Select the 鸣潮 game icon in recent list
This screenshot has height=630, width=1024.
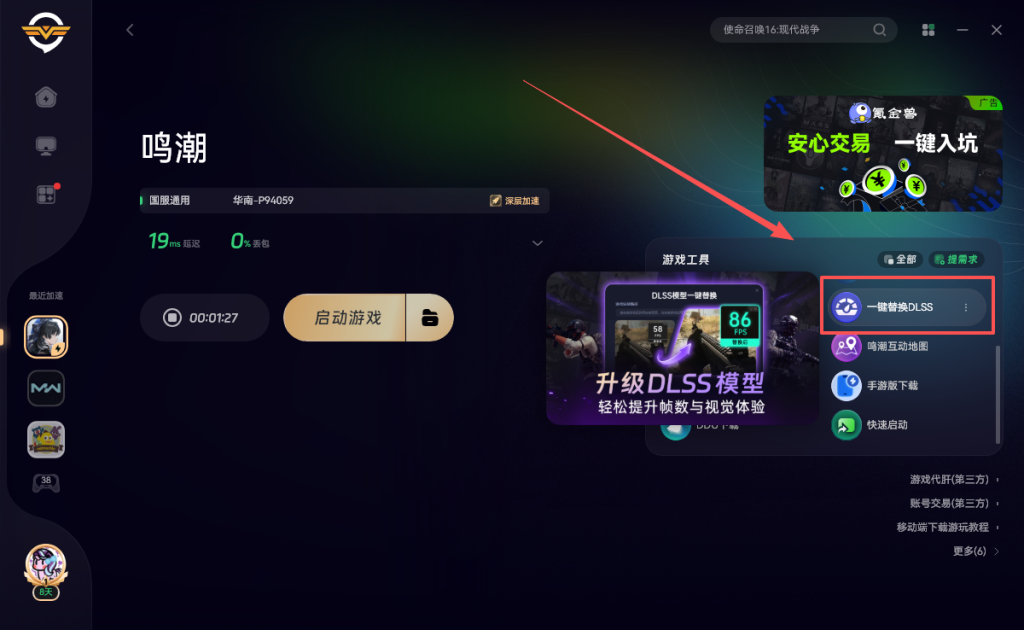(46, 337)
